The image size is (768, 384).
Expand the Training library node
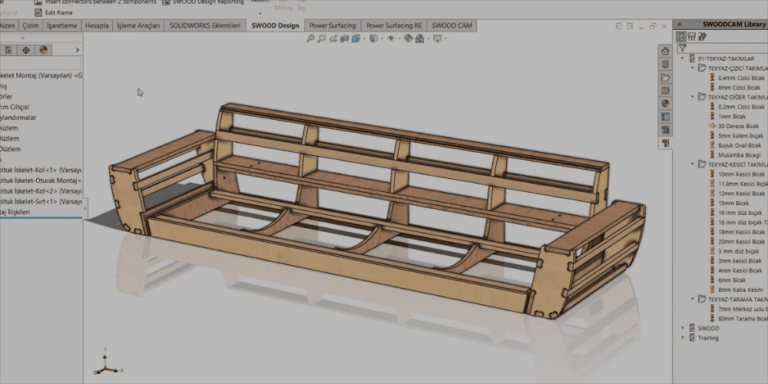(x=683, y=338)
